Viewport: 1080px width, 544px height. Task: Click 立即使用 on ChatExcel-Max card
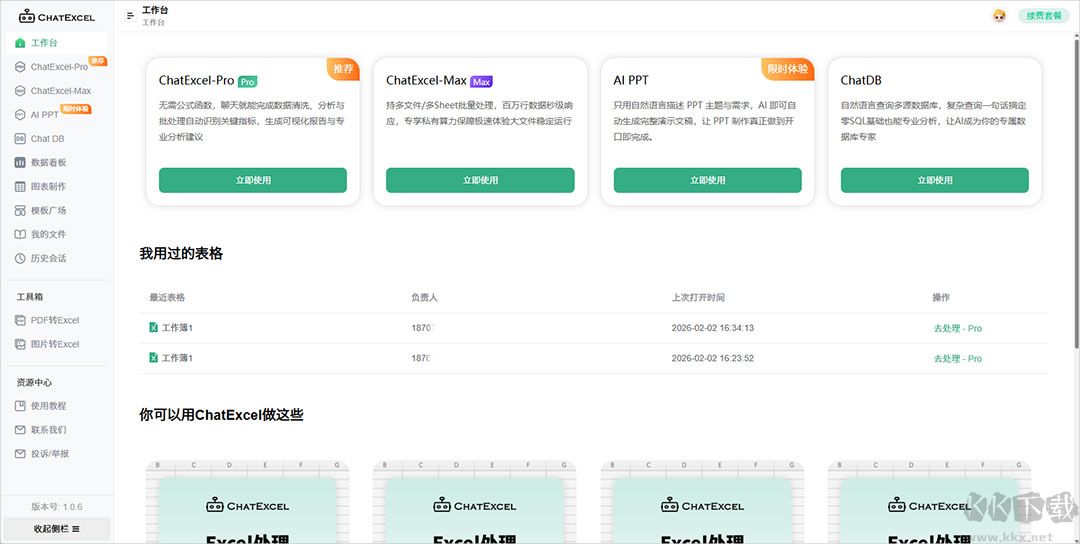(480, 180)
